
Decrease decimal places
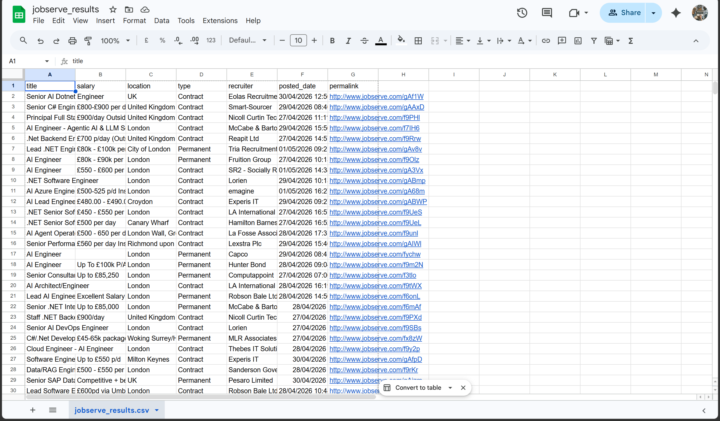click(178, 41)
